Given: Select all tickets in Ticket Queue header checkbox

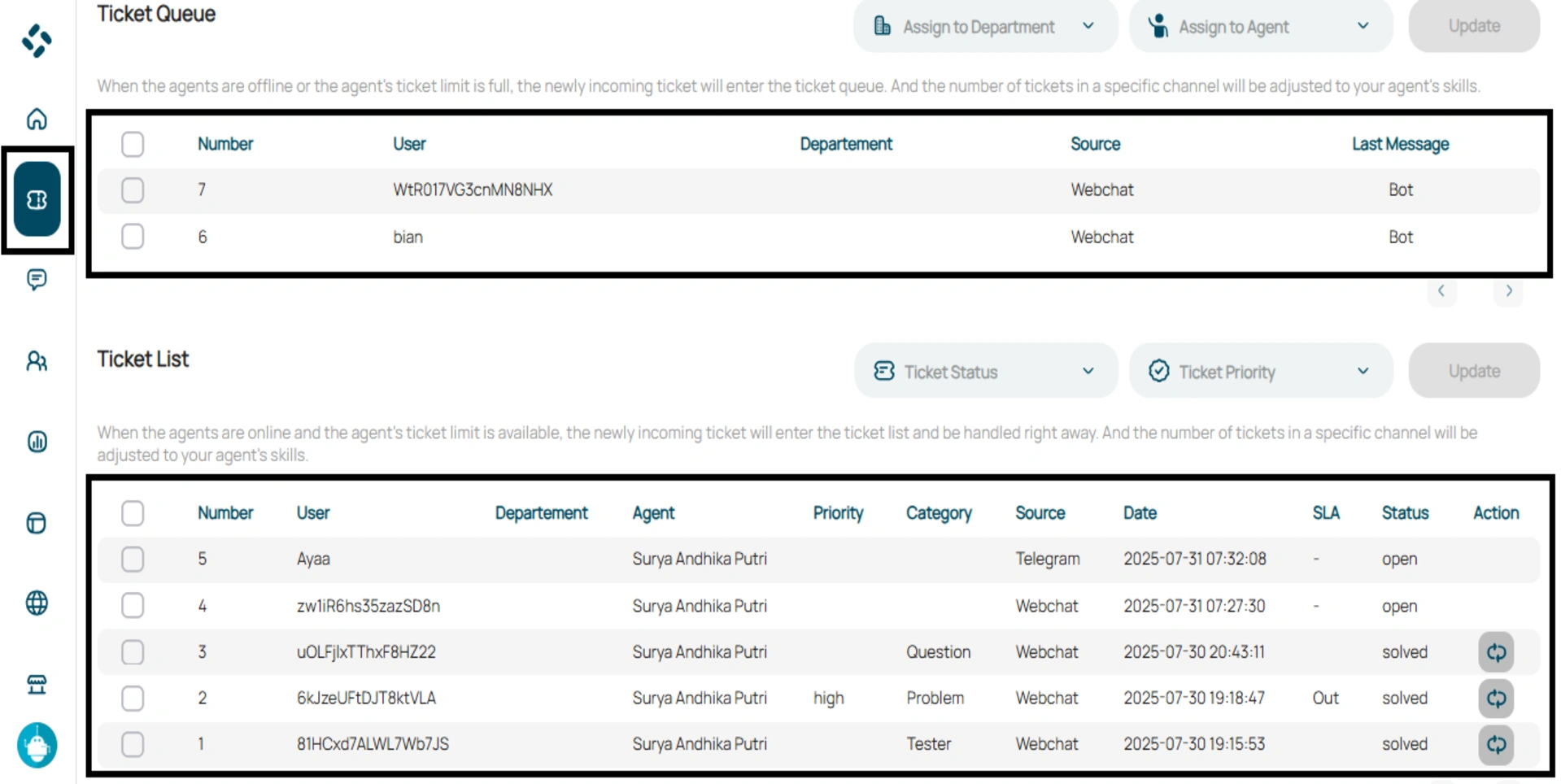Looking at the screenshot, I should click(x=133, y=144).
